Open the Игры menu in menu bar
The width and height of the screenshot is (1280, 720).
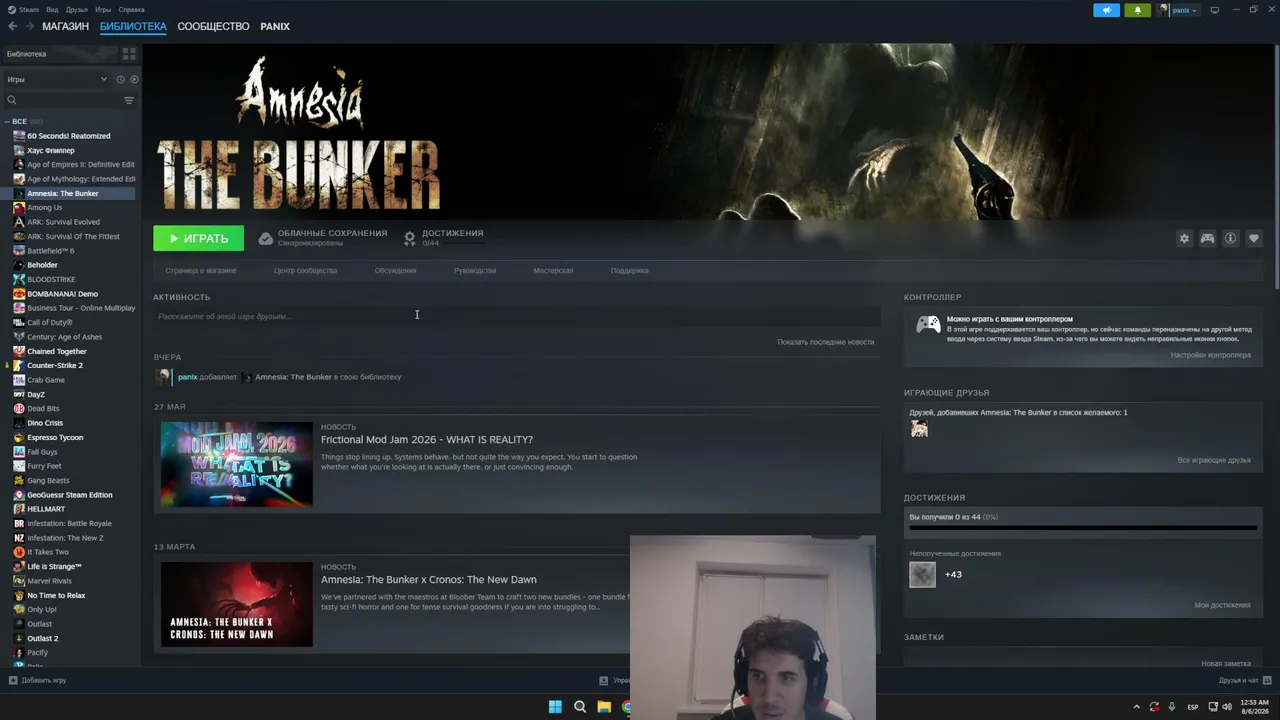coord(103,10)
